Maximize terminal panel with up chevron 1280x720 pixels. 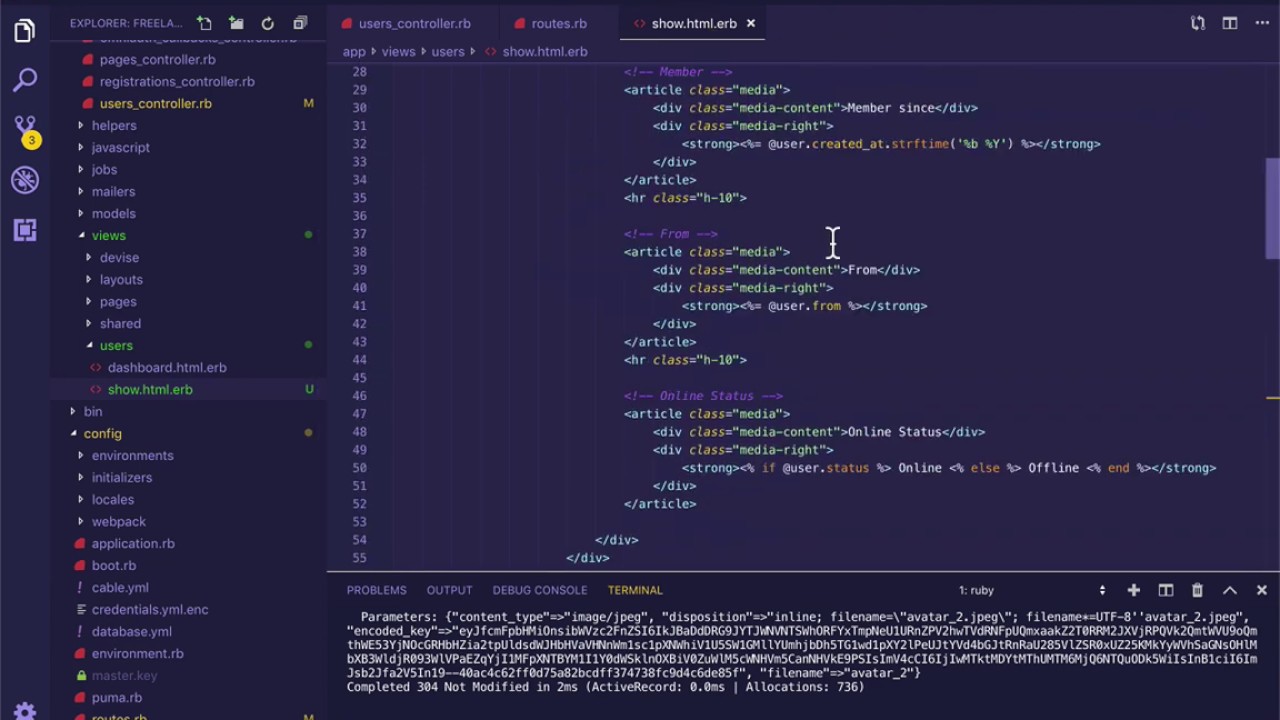point(1230,590)
